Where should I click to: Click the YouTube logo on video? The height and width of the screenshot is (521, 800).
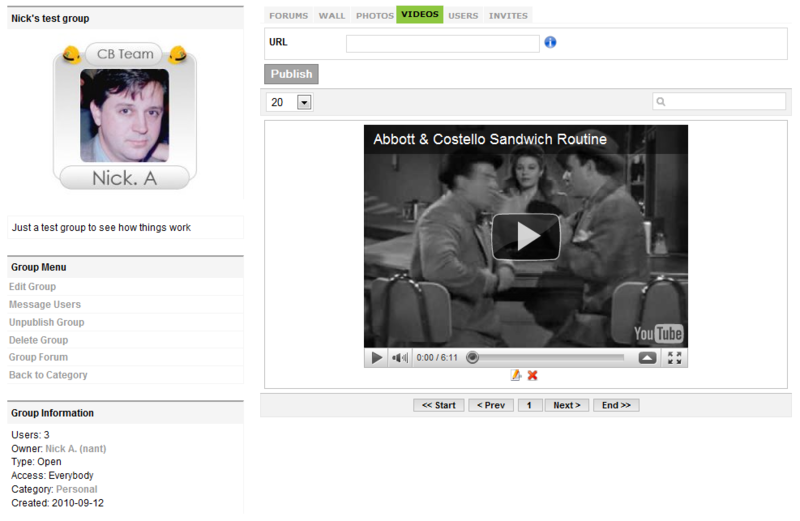[x=658, y=334]
